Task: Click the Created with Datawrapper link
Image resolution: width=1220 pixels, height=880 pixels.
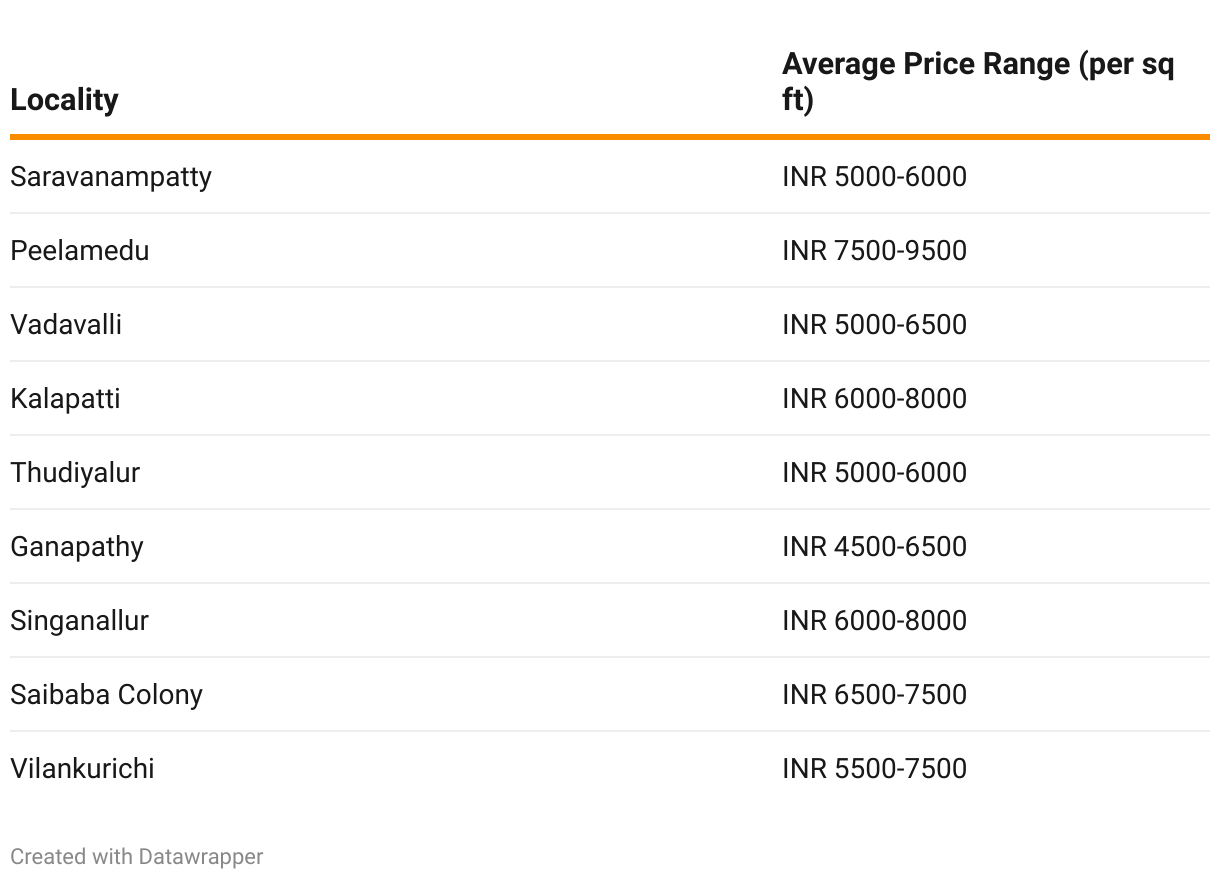Action: click(x=137, y=857)
